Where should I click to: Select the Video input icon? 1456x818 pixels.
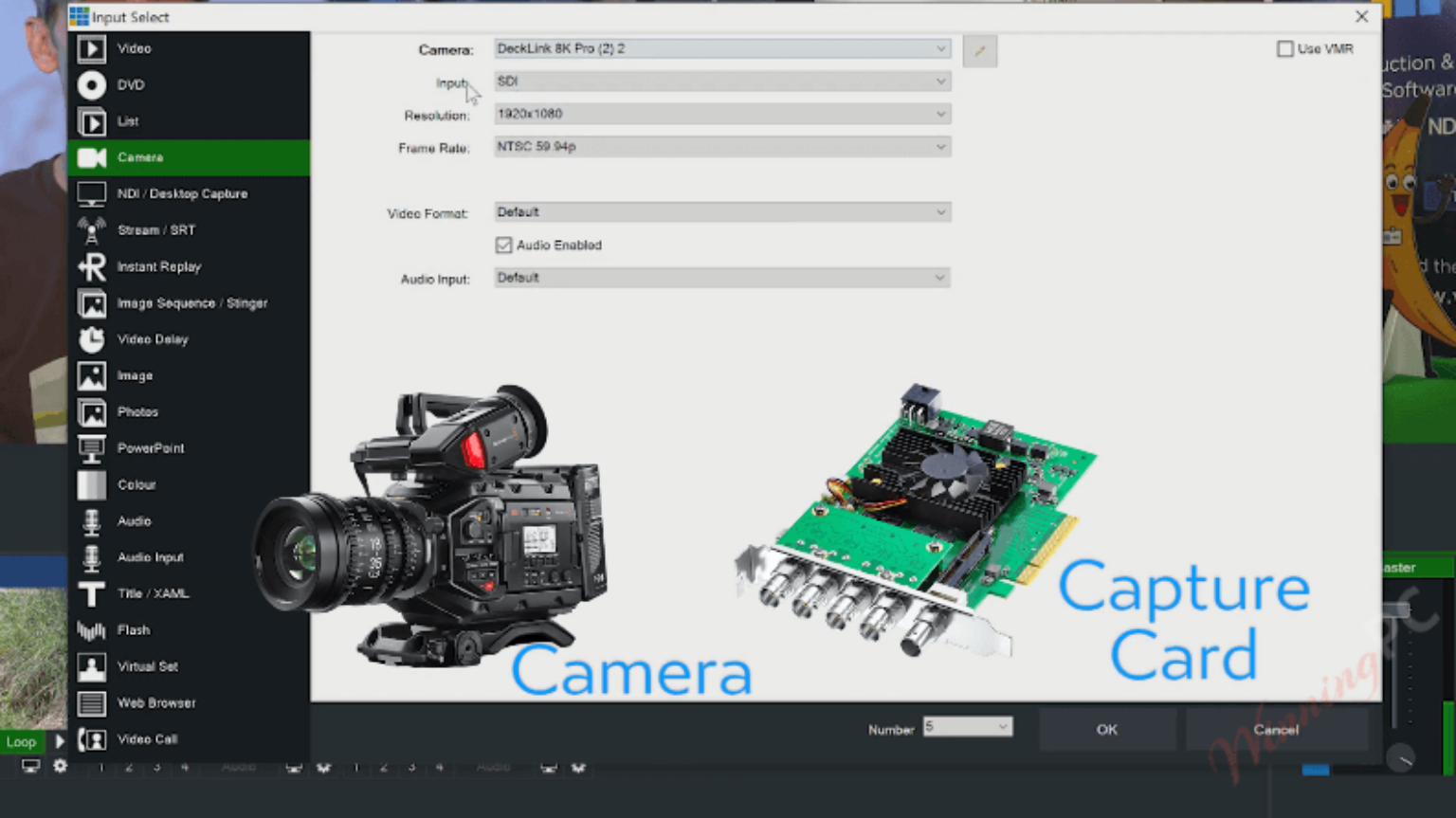[x=91, y=48]
